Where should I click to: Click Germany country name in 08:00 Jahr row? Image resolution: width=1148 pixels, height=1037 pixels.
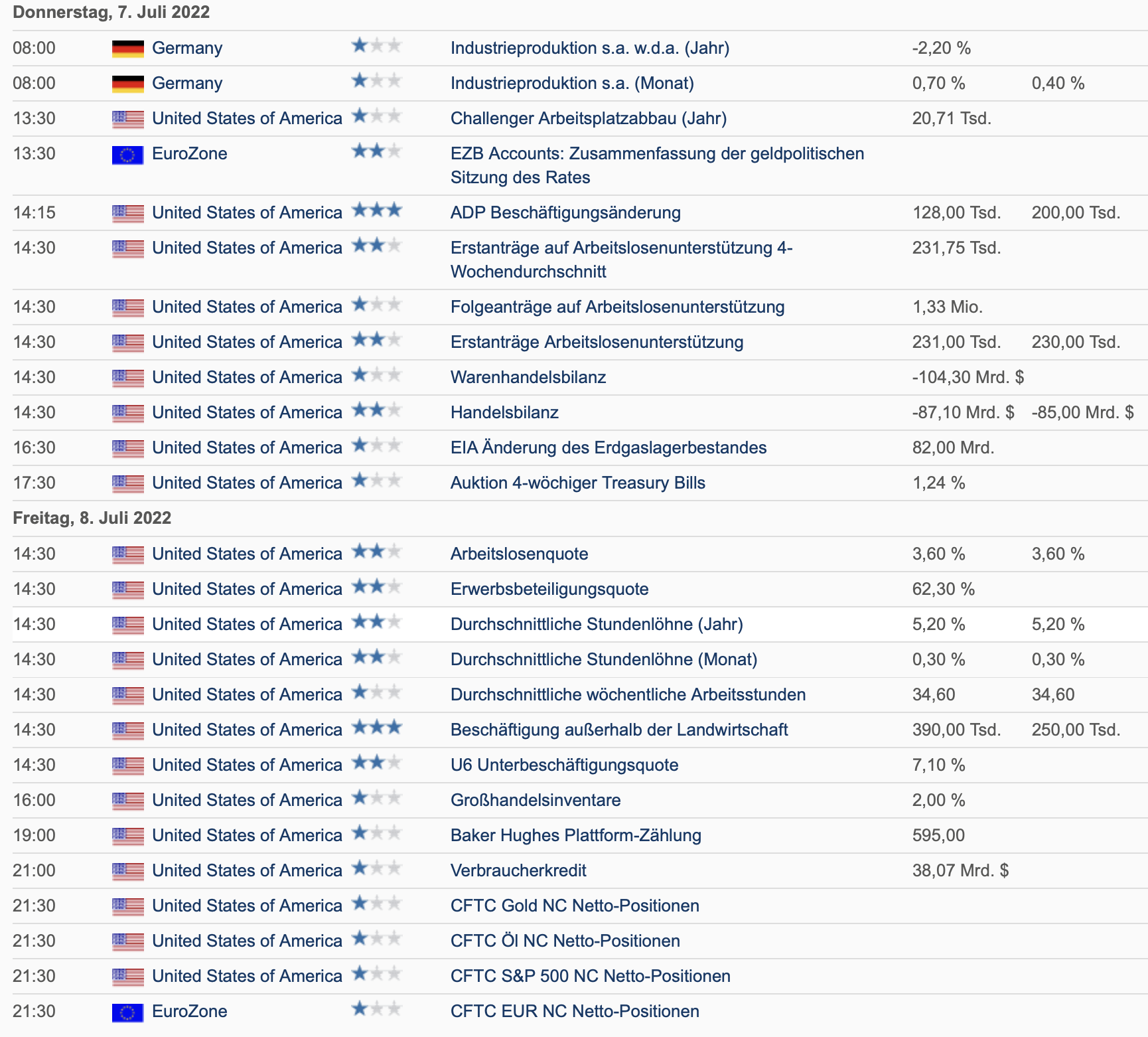tap(186, 48)
